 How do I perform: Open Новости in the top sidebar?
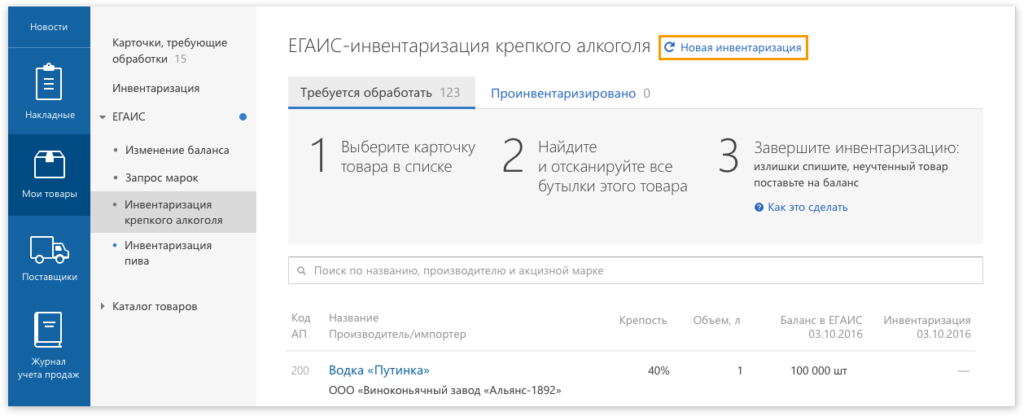pyautogui.click(x=49, y=26)
